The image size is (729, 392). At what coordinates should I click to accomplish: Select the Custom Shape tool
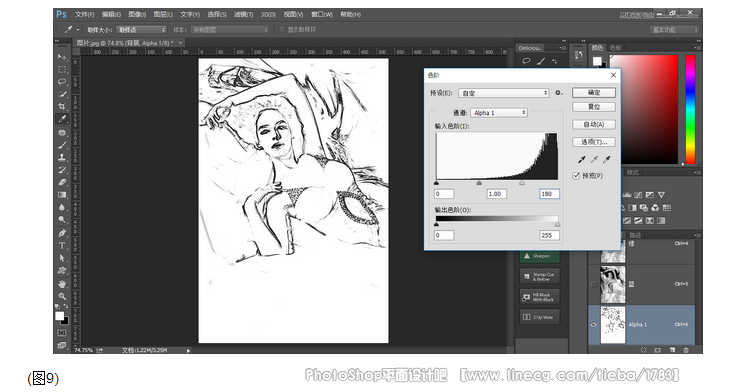[x=62, y=271]
